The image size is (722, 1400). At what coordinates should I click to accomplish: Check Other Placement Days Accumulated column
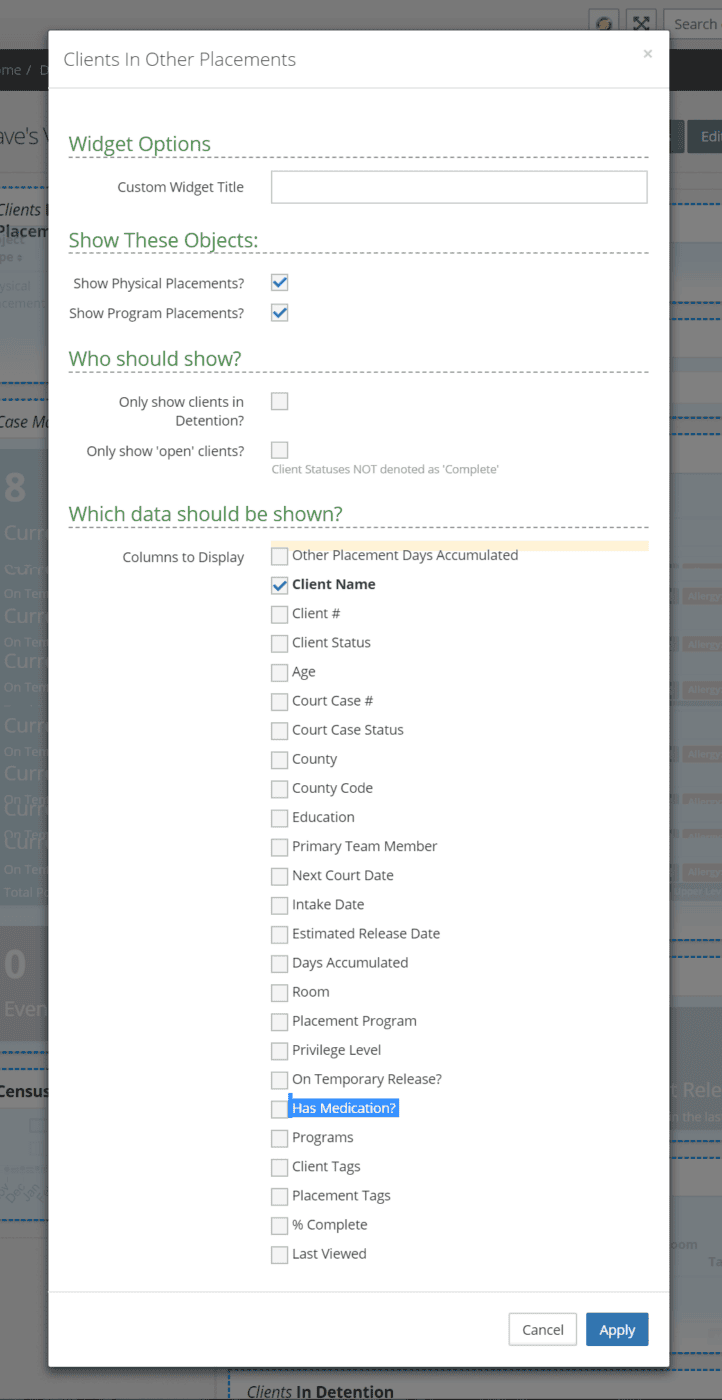[280, 556]
